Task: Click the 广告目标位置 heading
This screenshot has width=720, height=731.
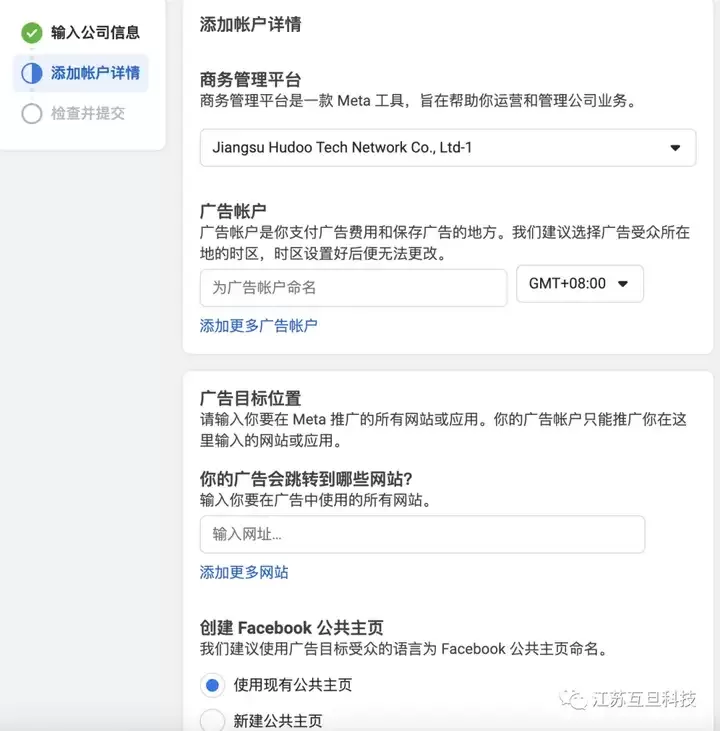Action: coord(250,399)
